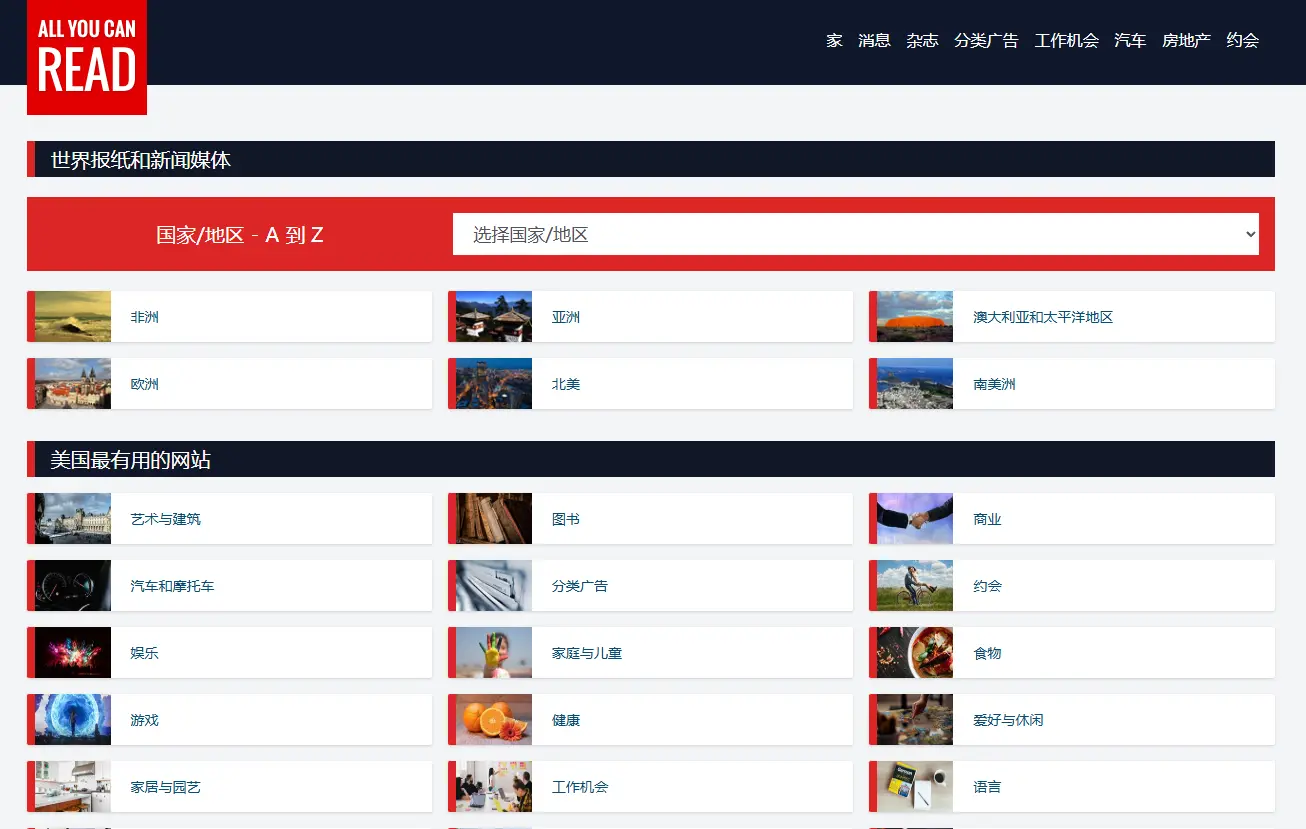Go to 杂志 in the top navigation
Viewport: 1306px width, 829px height.
tap(922, 41)
